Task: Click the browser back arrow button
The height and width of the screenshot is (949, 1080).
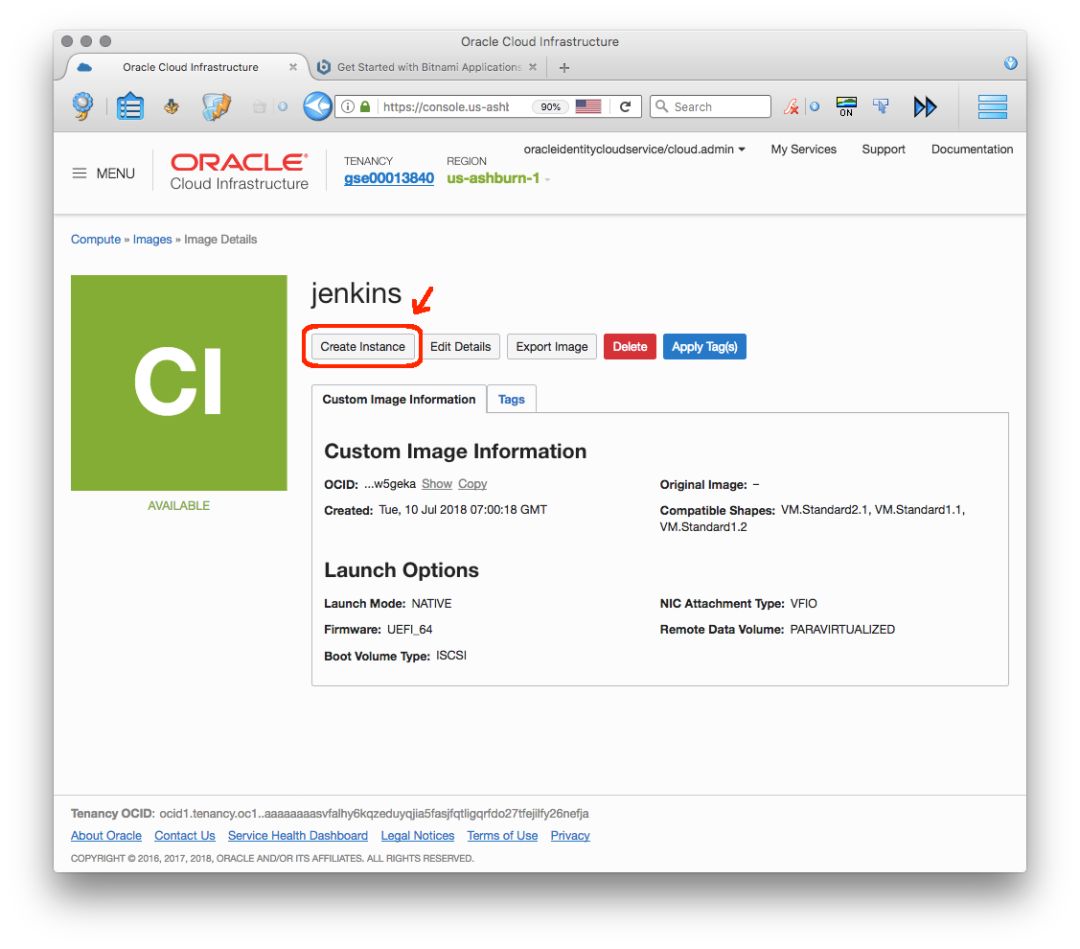Action: click(x=318, y=107)
